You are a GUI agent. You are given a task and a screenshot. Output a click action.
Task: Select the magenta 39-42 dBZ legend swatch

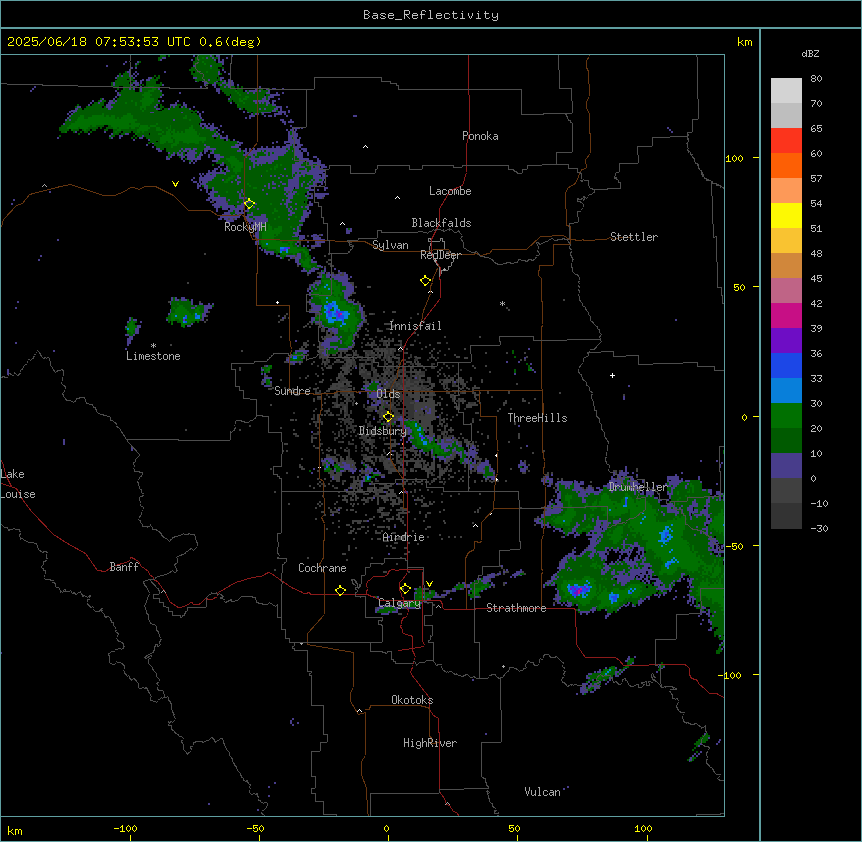pyautogui.click(x=786, y=315)
